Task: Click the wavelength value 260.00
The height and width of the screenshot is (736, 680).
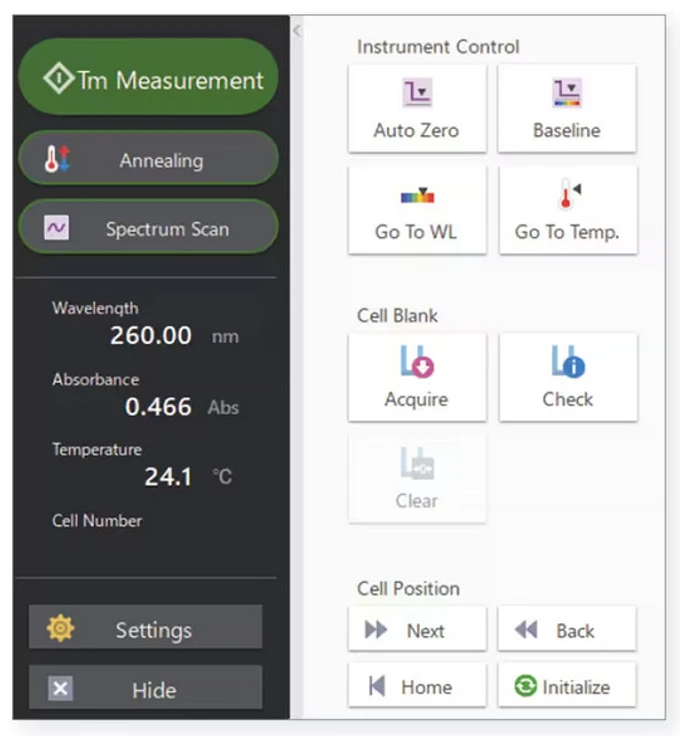Action: (x=150, y=336)
